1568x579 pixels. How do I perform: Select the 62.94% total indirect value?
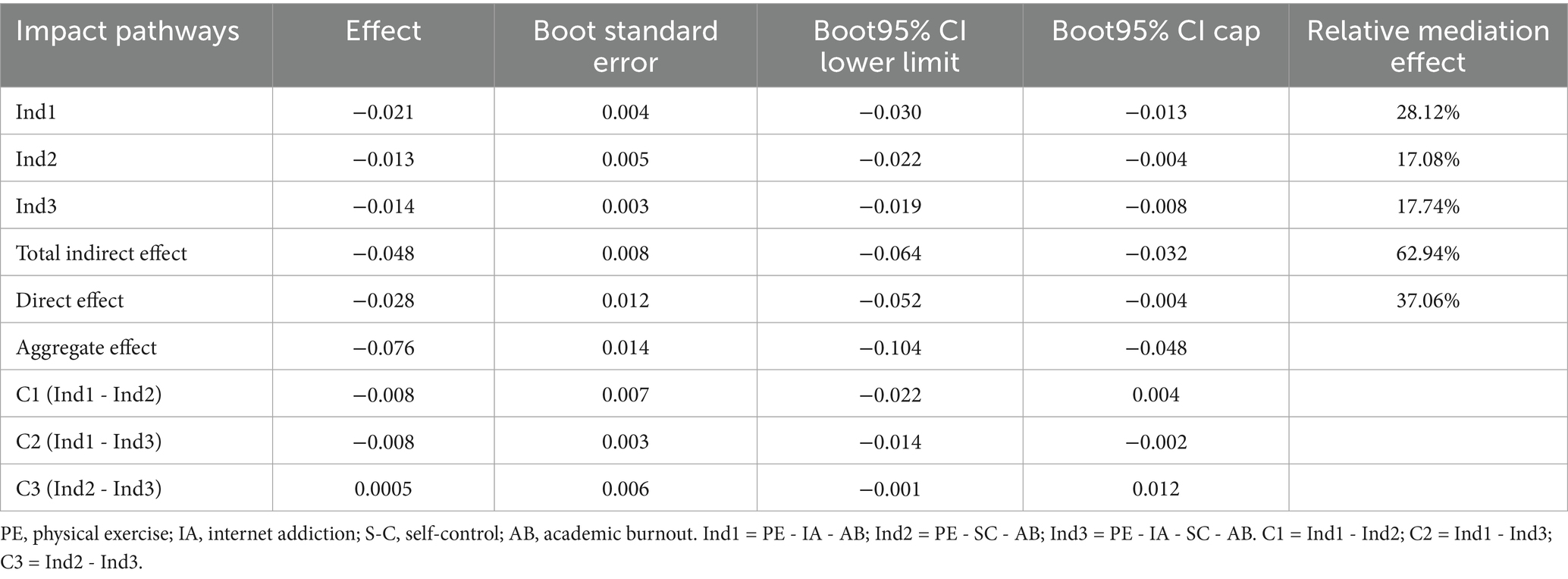click(x=1428, y=253)
